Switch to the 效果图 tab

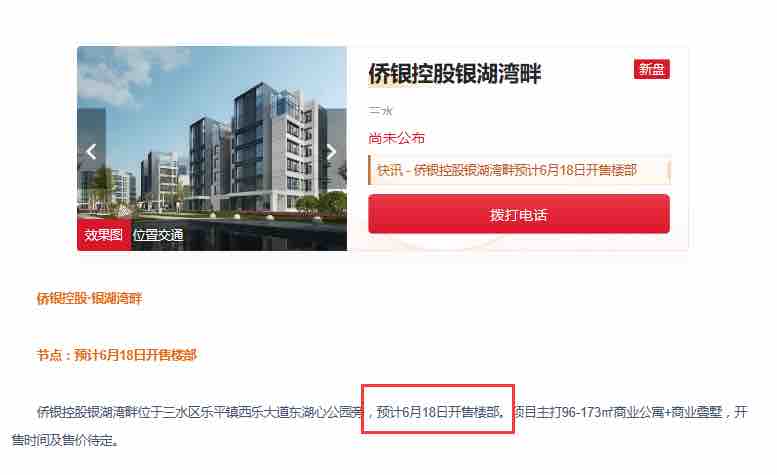[x=104, y=234]
